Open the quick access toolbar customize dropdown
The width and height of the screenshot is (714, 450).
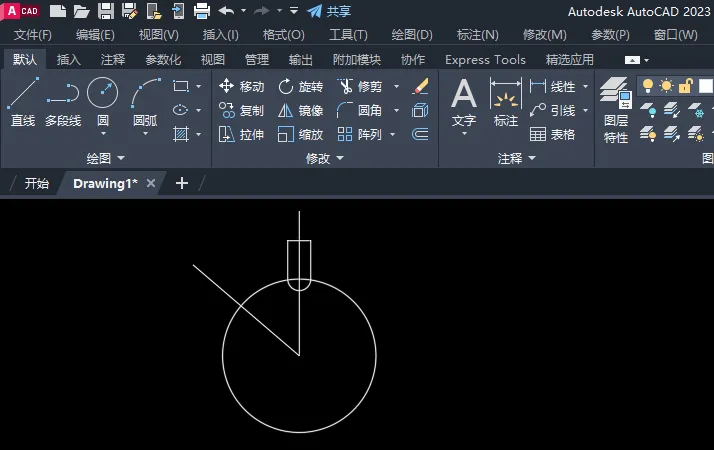coord(294,10)
